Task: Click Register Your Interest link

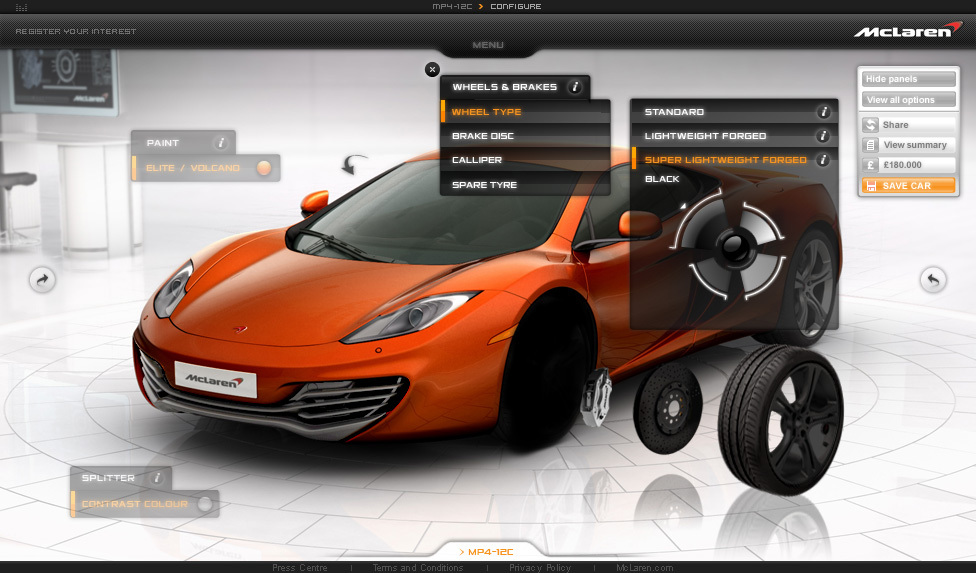Action: coord(75,31)
